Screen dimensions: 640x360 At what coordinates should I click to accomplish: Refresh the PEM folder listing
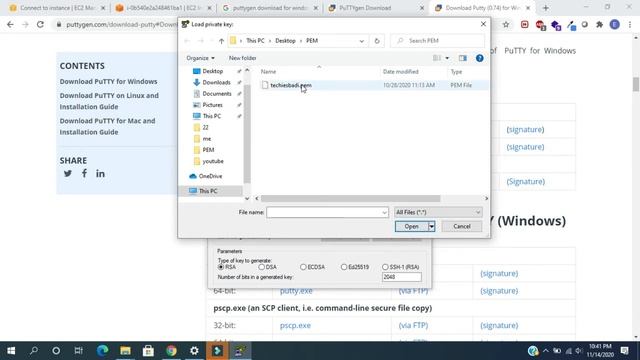(377, 41)
